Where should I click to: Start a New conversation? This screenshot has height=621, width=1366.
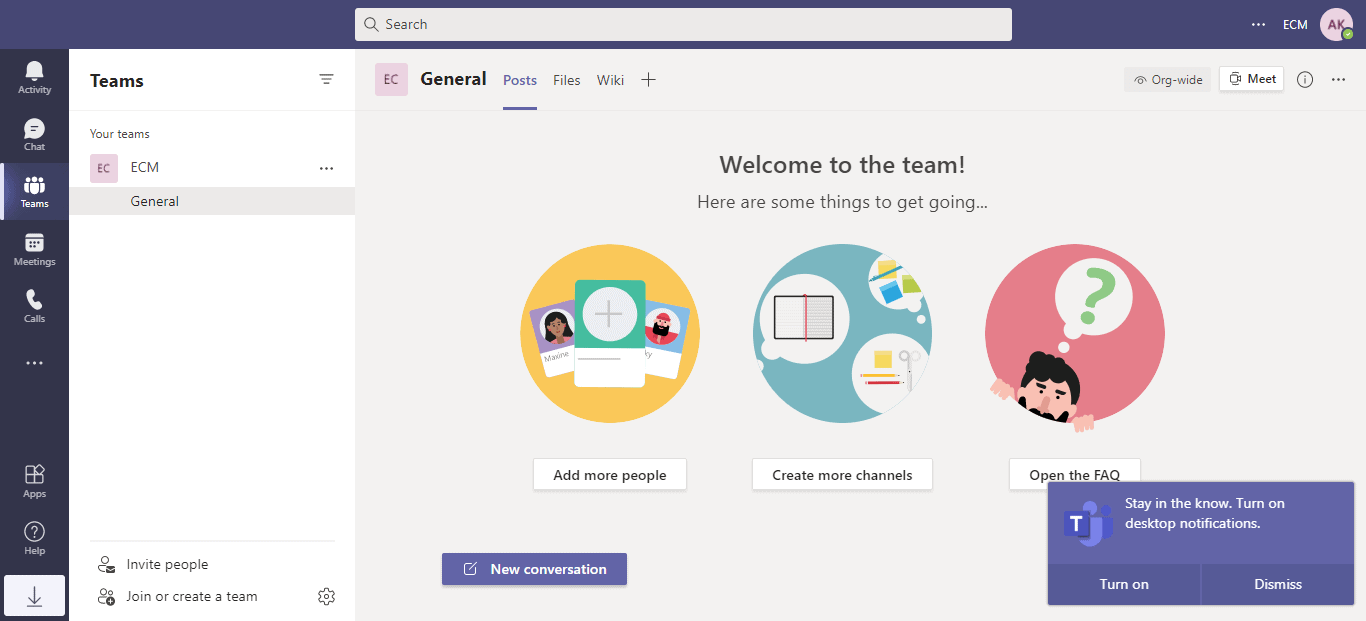tap(534, 569)
